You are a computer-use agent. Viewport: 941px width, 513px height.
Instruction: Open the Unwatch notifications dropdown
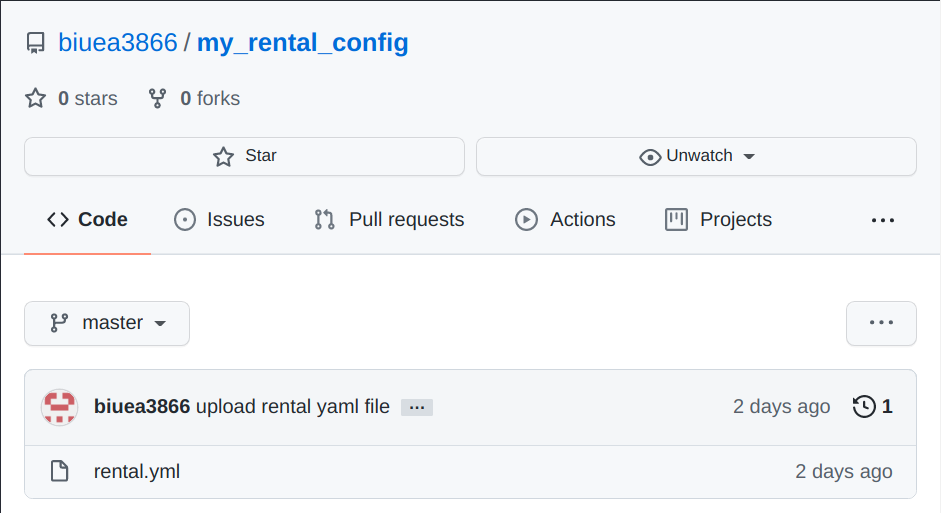[x=696, y=157]
